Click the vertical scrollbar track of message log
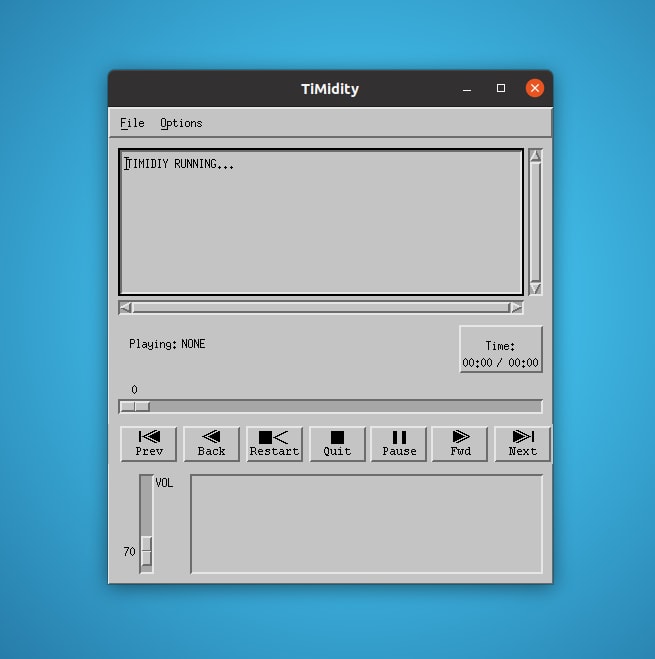This screenshot has height=659, width=655. click(x=535, y=222)
